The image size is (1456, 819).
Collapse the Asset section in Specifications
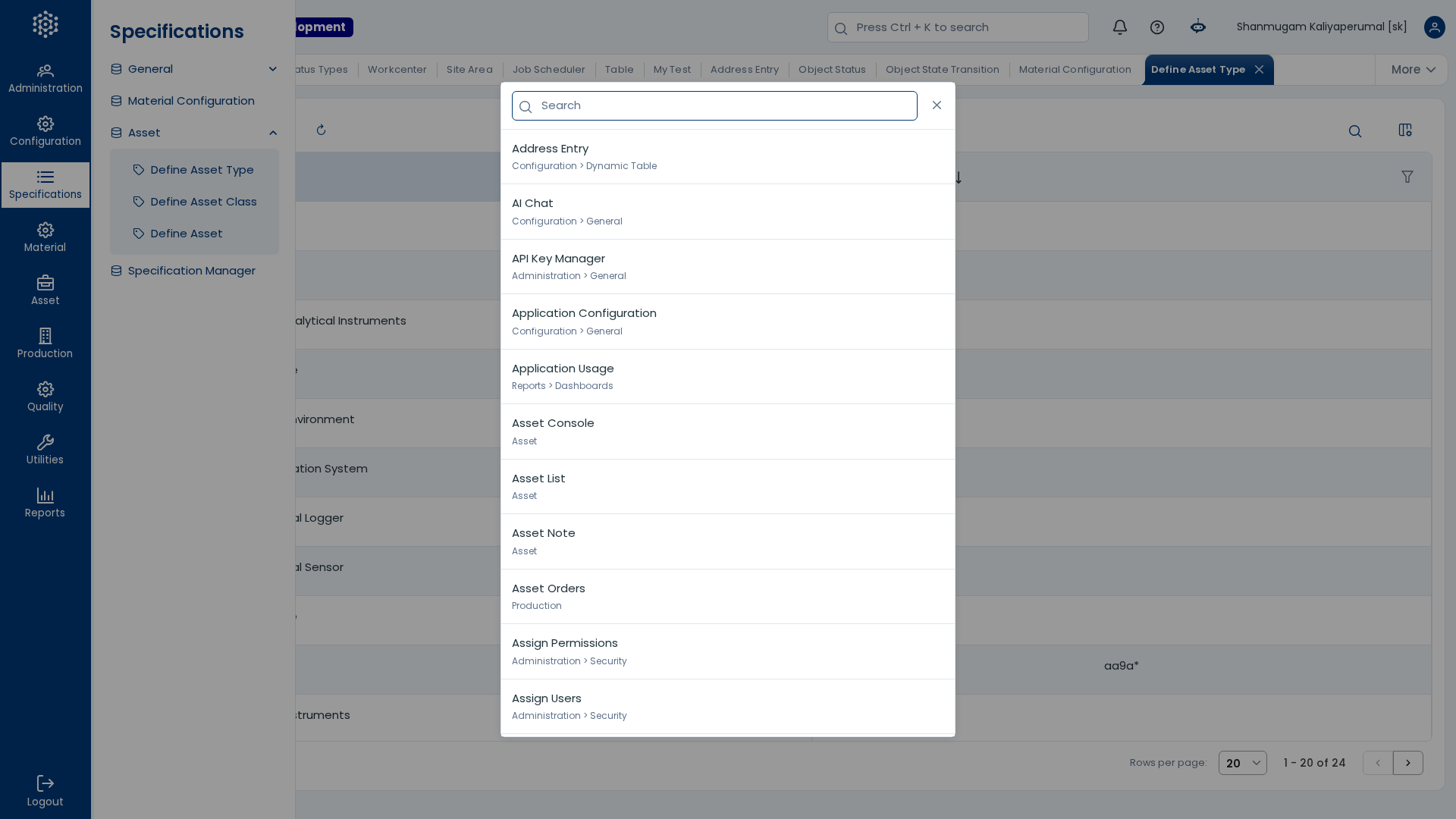pyautogui.click(x=194, y=133)
